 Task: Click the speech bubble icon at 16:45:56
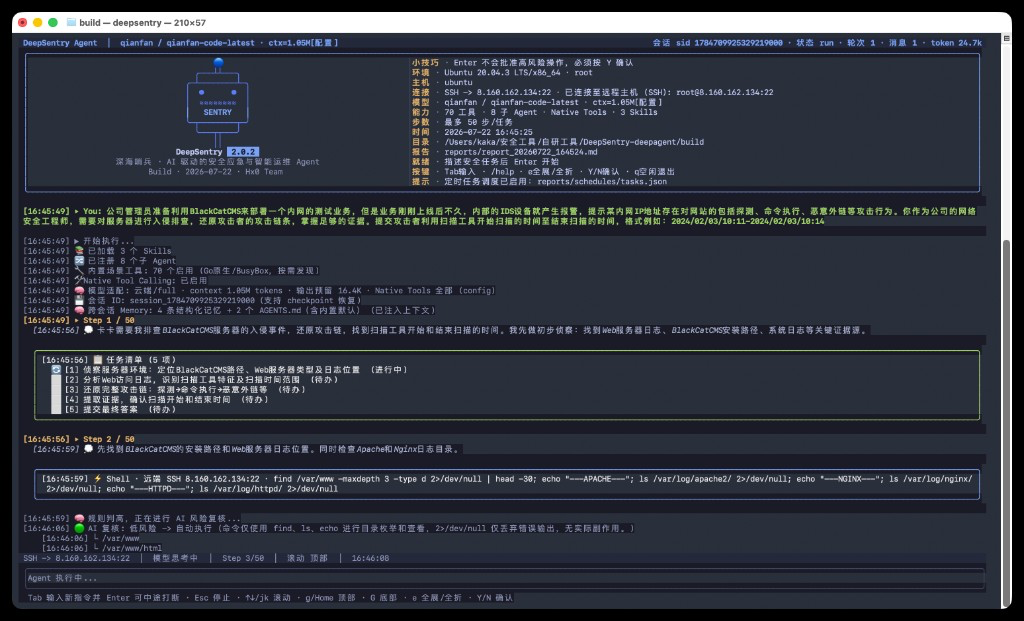(89, 330)
